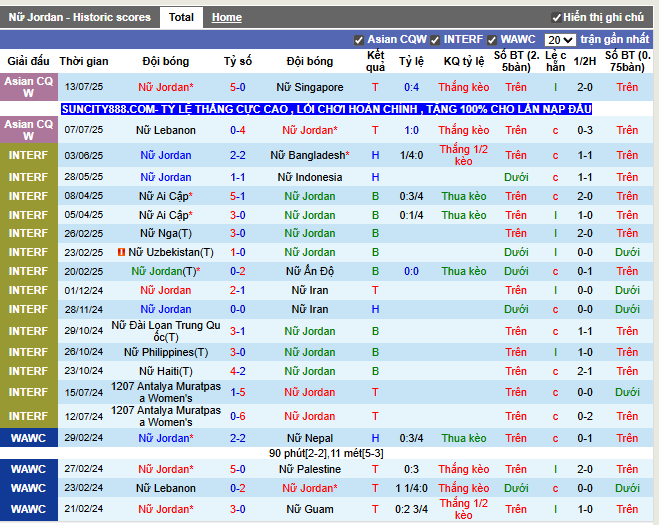Open Nữ Lebanon on 07/07/25 row
Viewport: 659px width, 525px height.
[x=166, y=130]
